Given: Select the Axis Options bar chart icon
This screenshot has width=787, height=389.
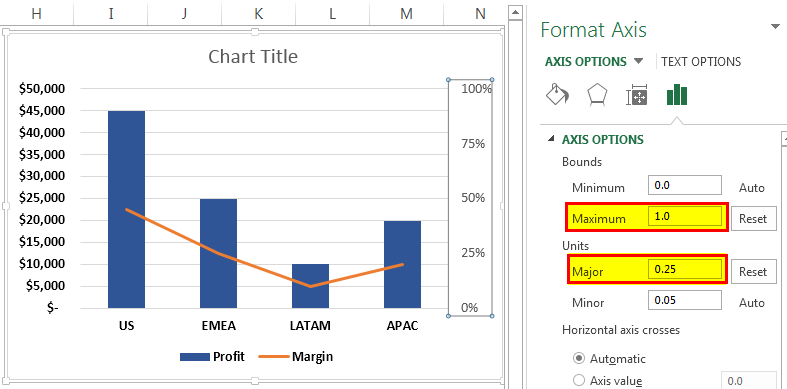Looking at the screenshot, I should 677,94.
